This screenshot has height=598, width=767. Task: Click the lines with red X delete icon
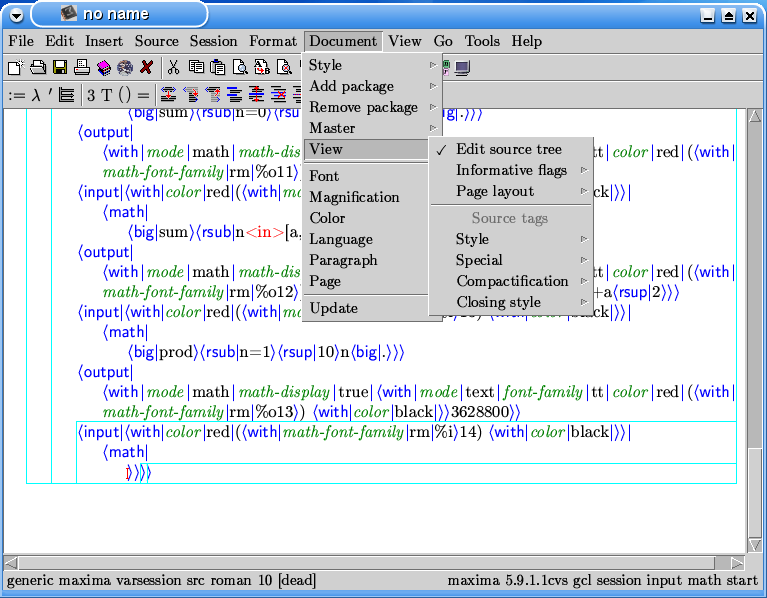click(278, 94)
